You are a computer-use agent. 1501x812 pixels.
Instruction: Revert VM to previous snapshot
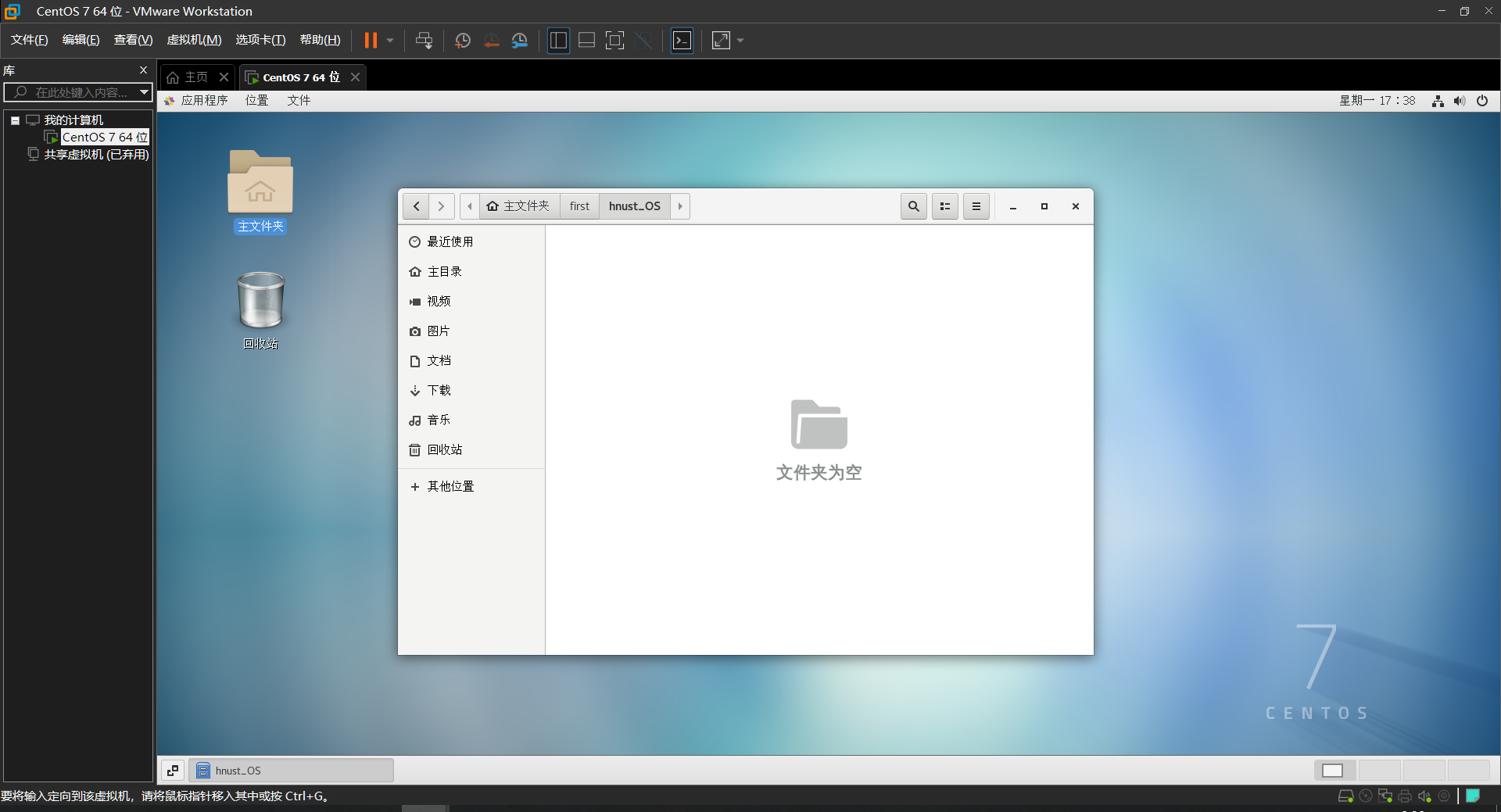491,40
